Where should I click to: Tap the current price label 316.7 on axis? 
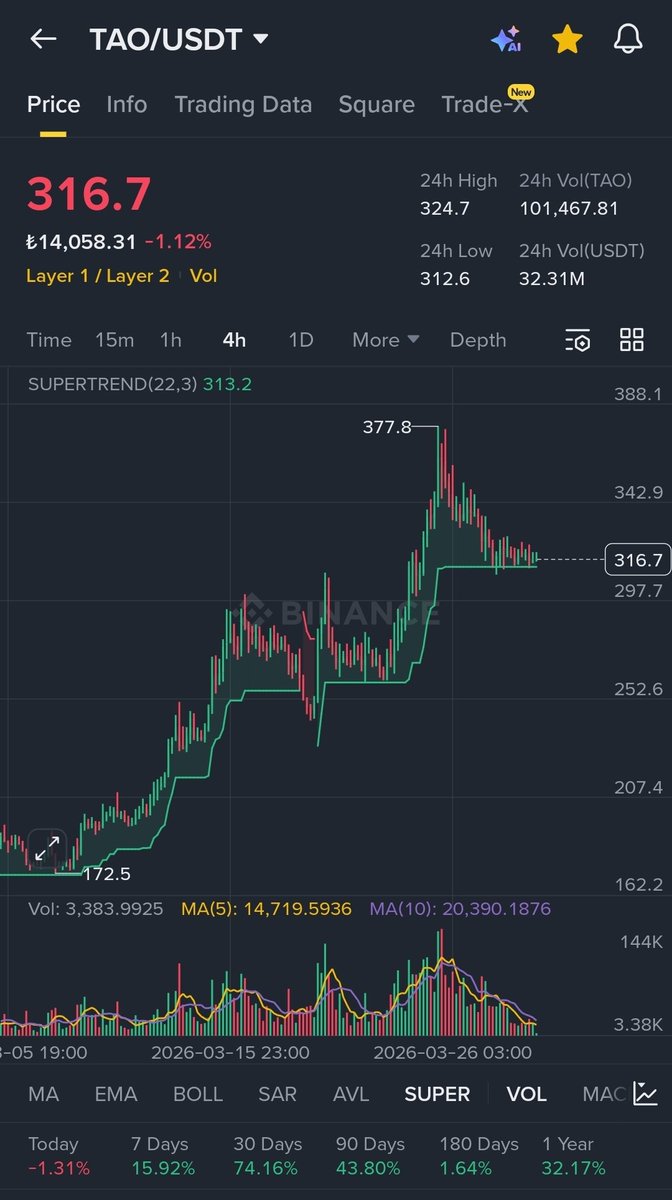click(x=637, y=560)
